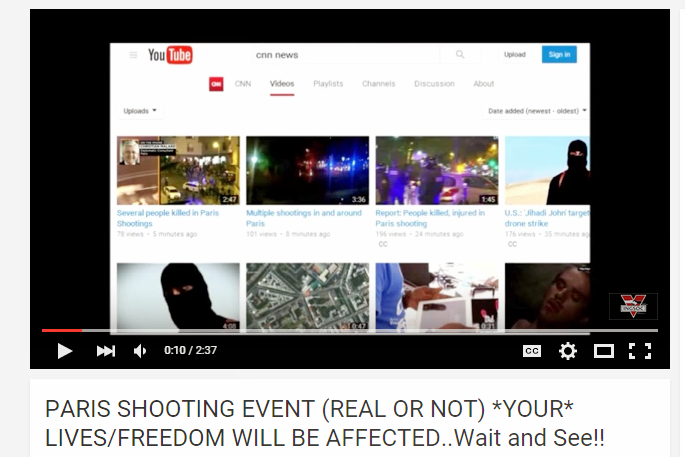Click the search magnifier button
The image size is (685, 457).
[x=460, y=55]
